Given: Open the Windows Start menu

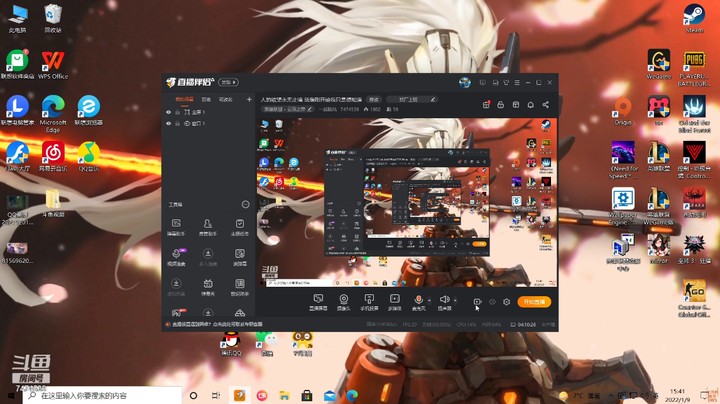Looking at the screenshot, I should (x=11, y=395).
